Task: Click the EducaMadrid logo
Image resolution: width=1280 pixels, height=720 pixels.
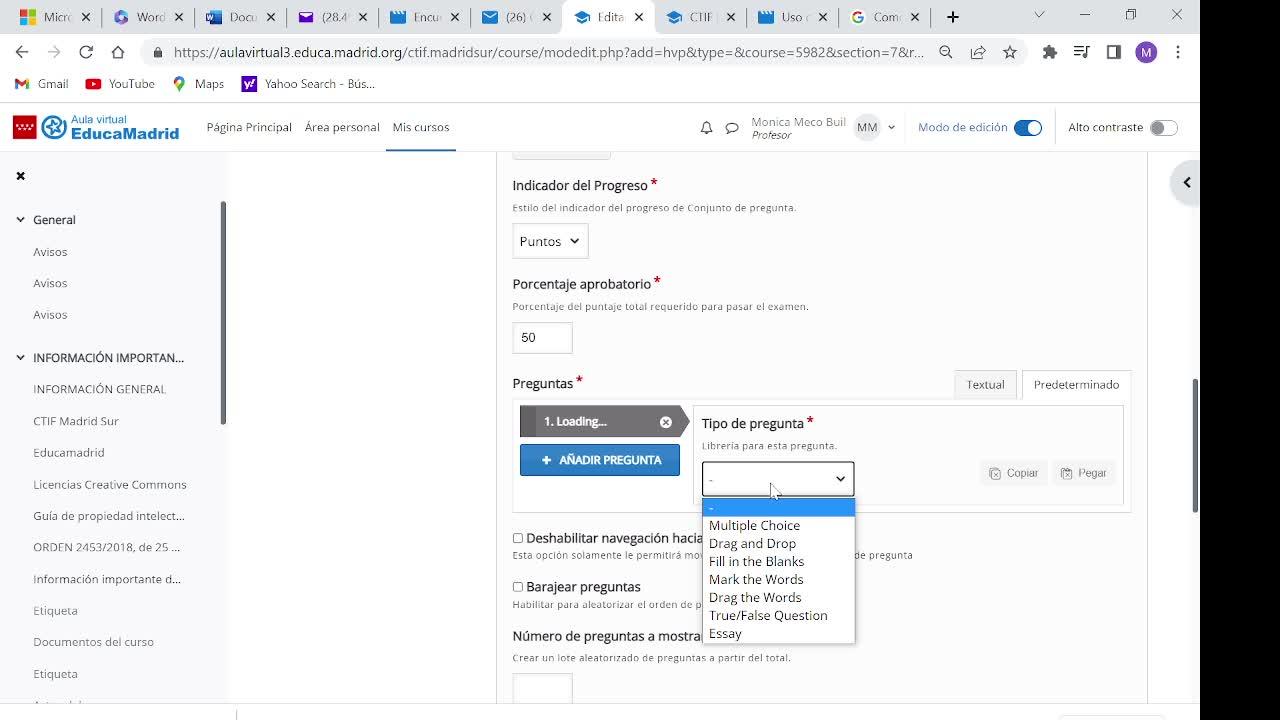Action: click(96, 127)
